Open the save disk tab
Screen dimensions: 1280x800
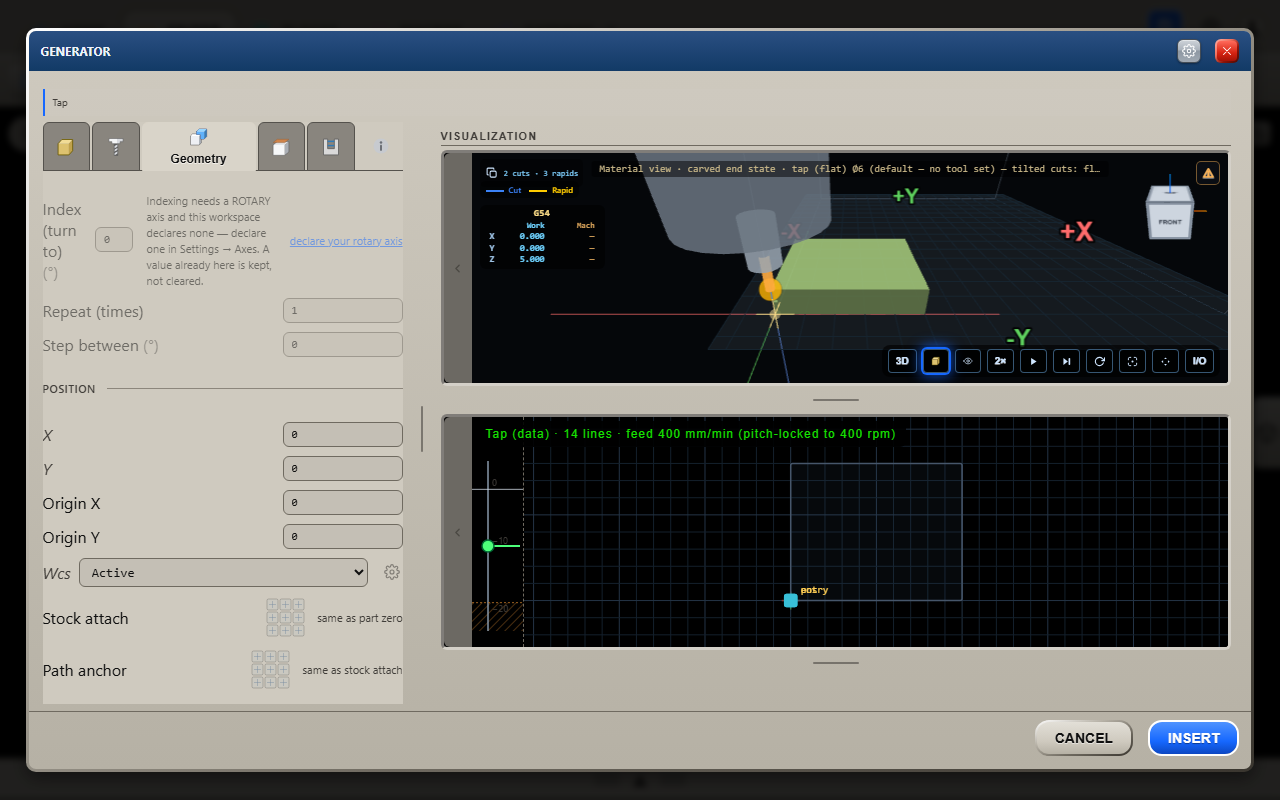pos(330,147)
